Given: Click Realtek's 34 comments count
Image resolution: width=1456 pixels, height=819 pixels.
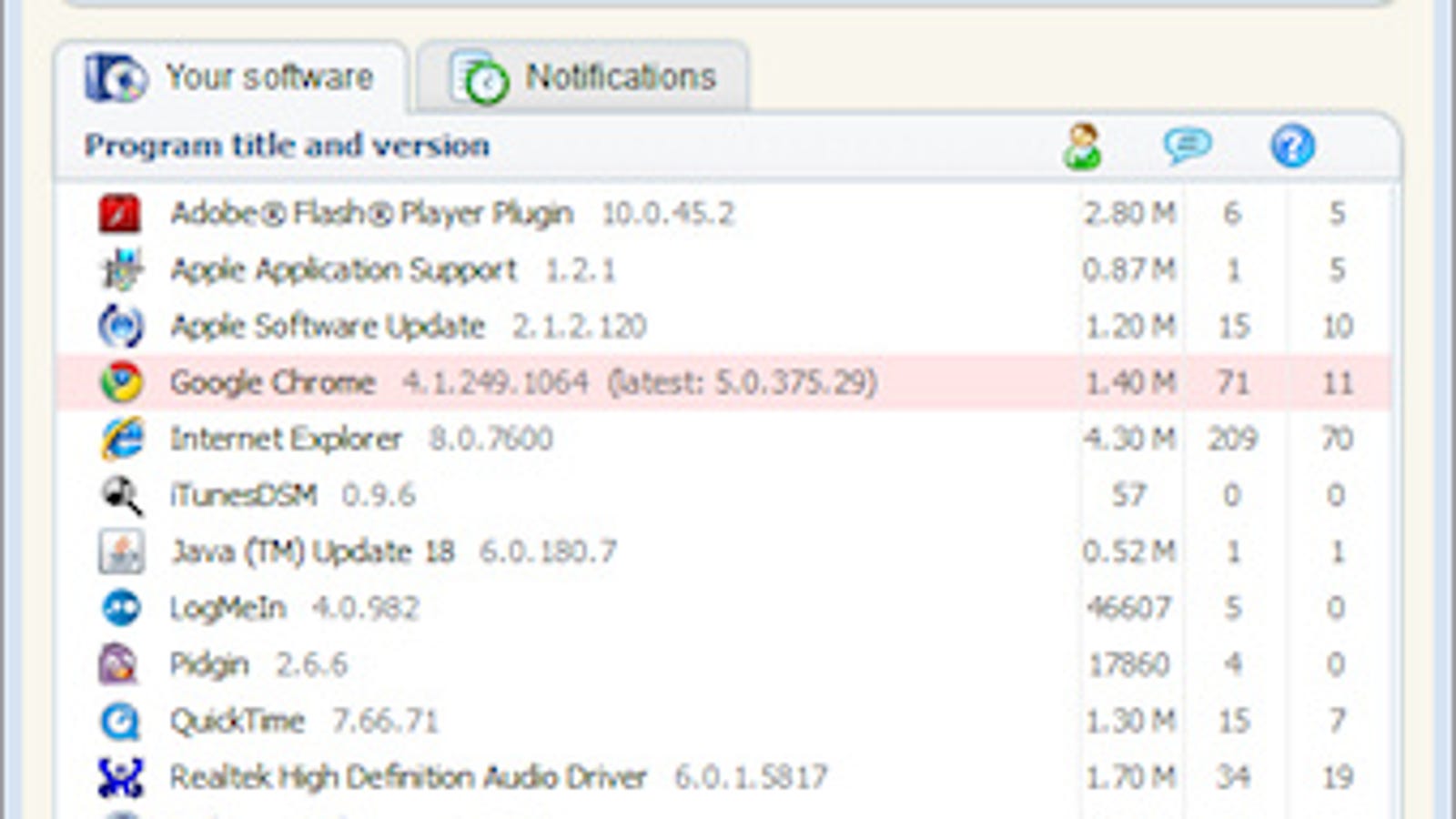Looking at the screenshot, I should pos(1233,777).
